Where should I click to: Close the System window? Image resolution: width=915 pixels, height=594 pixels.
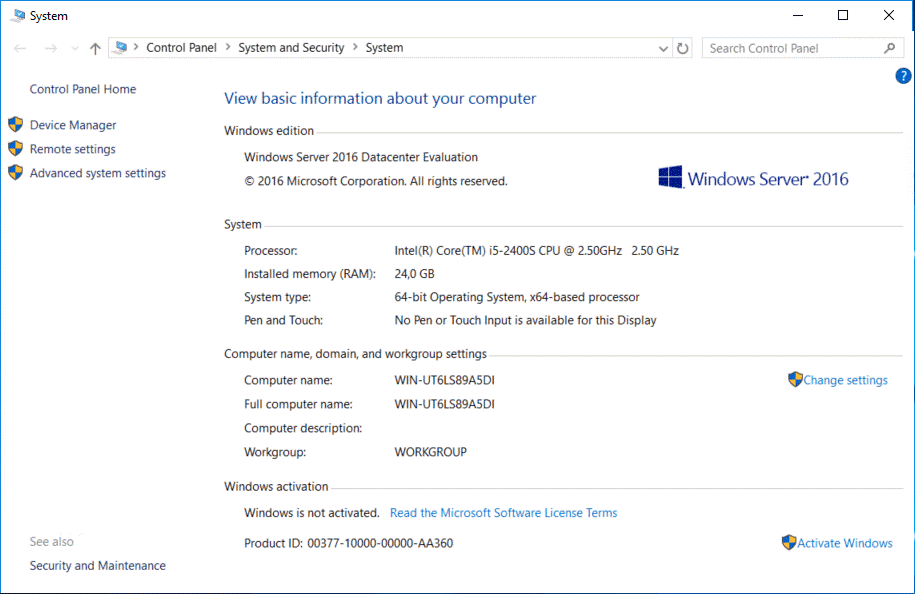tap(888, 15)
